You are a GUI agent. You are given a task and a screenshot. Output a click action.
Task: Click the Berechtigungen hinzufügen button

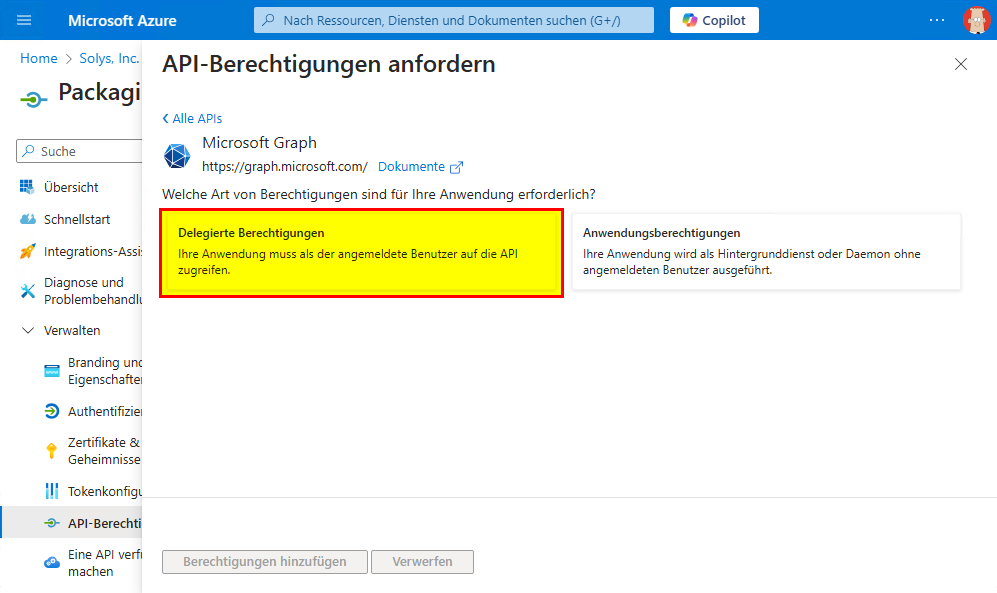tap(265, 562)
